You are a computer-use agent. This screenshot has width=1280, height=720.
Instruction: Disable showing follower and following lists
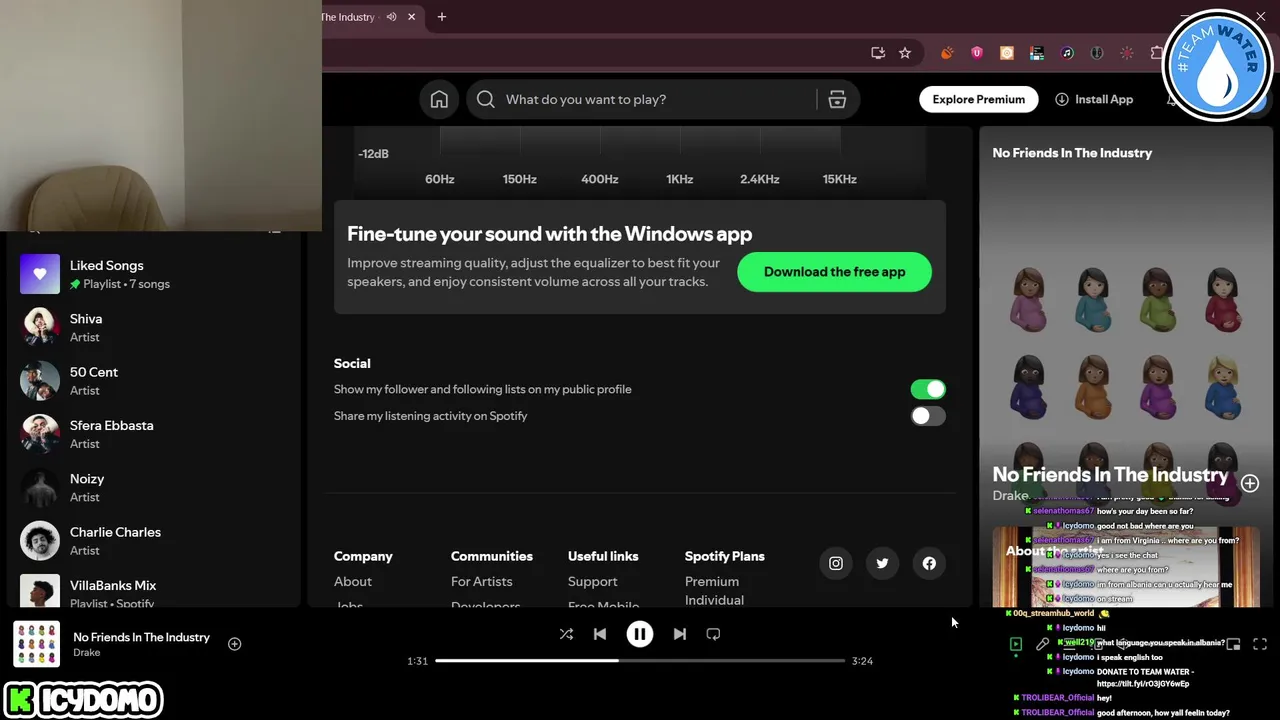click(928, 389)
